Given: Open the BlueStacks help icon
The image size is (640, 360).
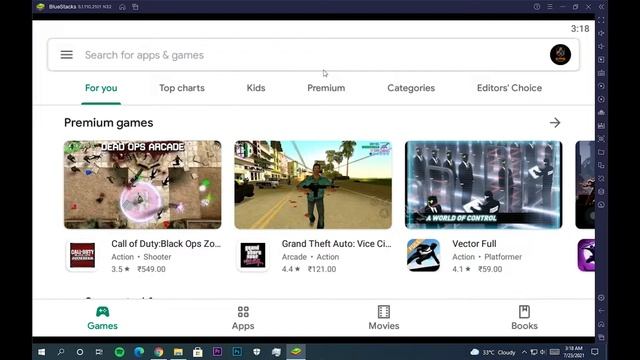Looking at the screenshot, I should (x=537, y=7).
